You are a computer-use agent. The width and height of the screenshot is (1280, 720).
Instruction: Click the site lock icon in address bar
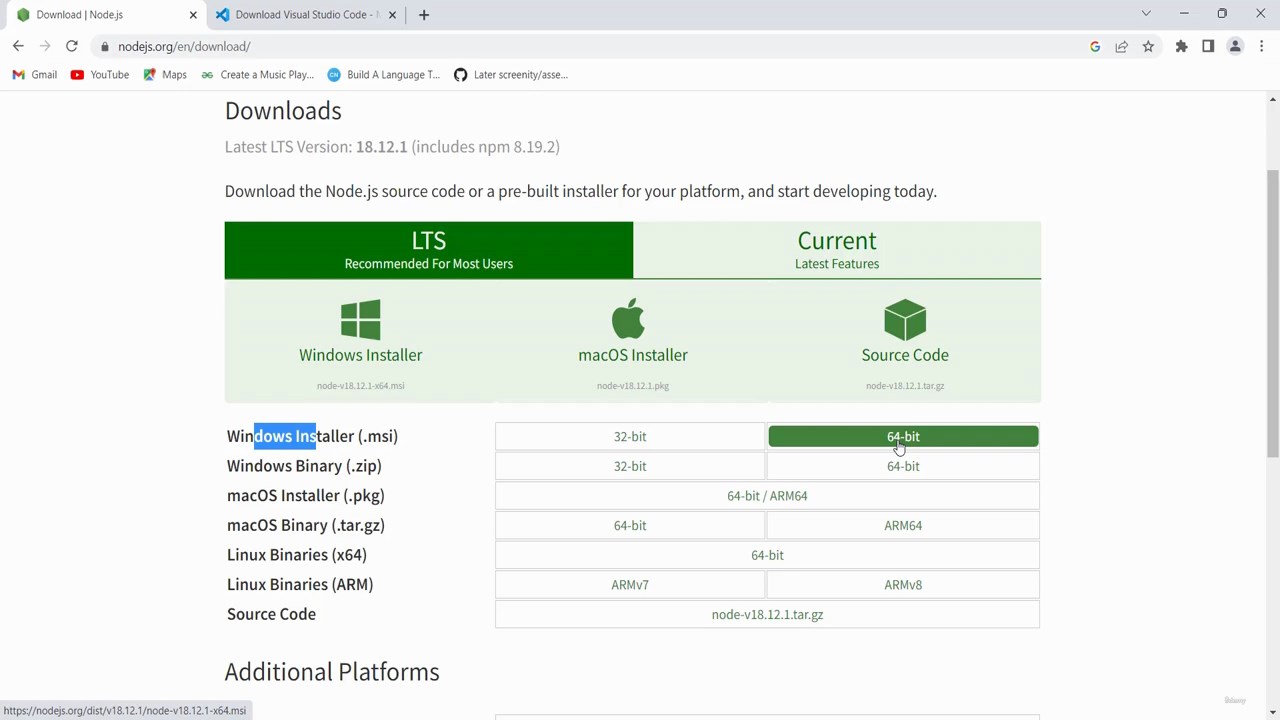[x=104, y=46]
